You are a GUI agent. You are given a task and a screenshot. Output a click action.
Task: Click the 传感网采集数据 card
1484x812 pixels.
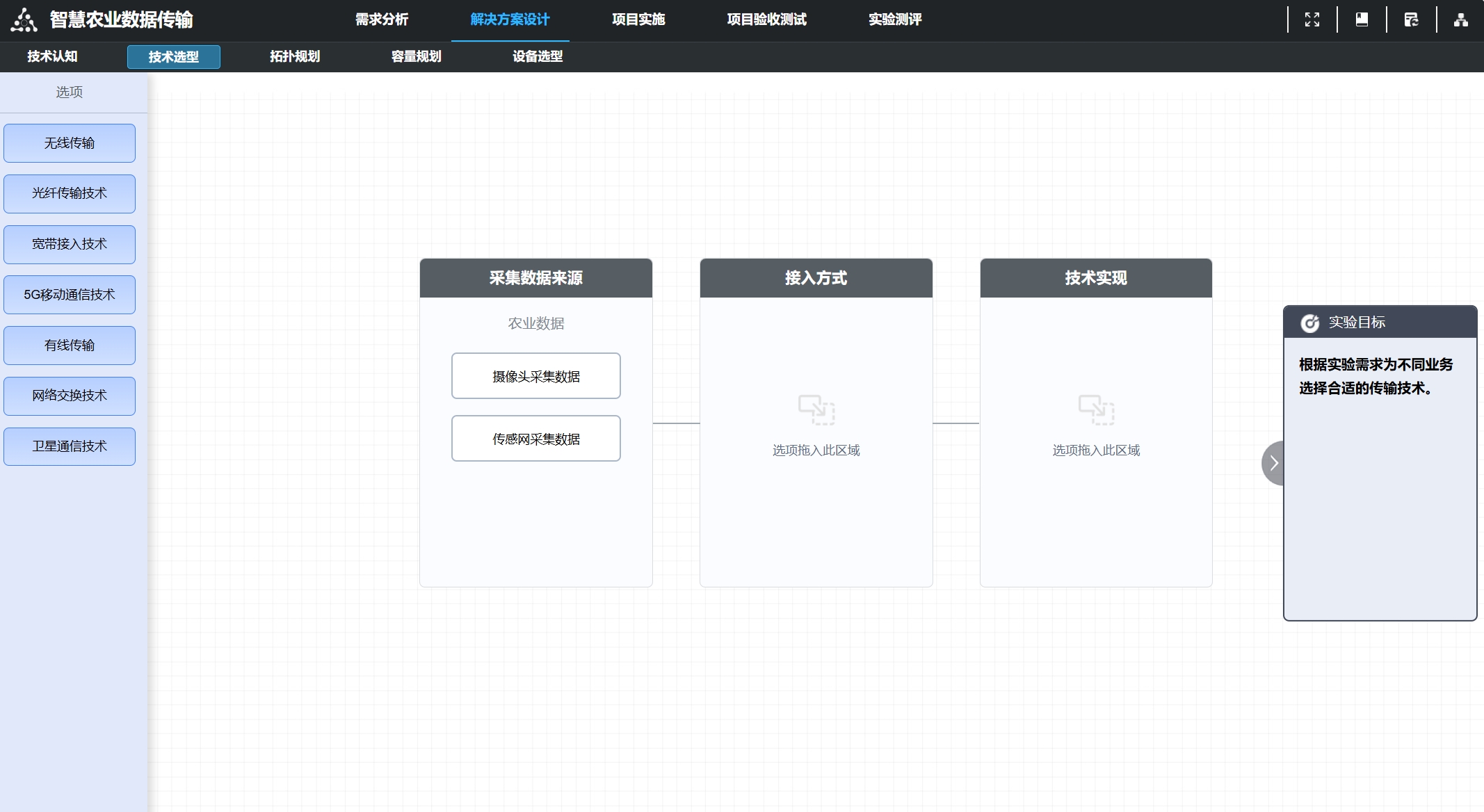[535, 438]
